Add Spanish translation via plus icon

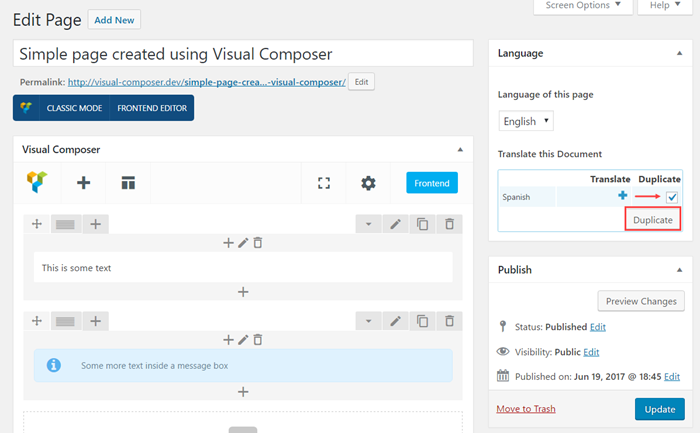coord(622,195)
